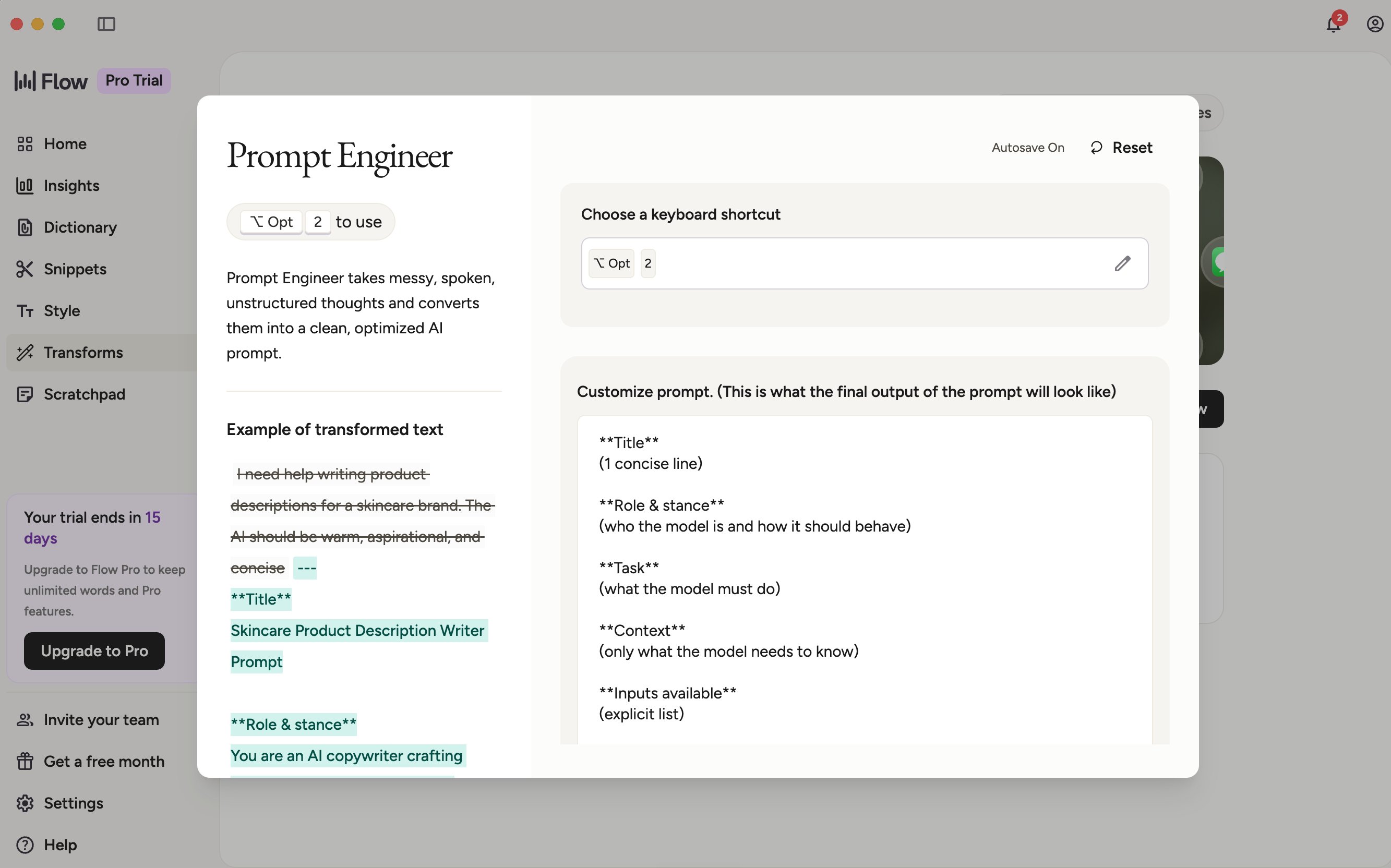This screenshot has width=1391, height=868.
Task: Click the Flow logo
Action: click(51, 81)
